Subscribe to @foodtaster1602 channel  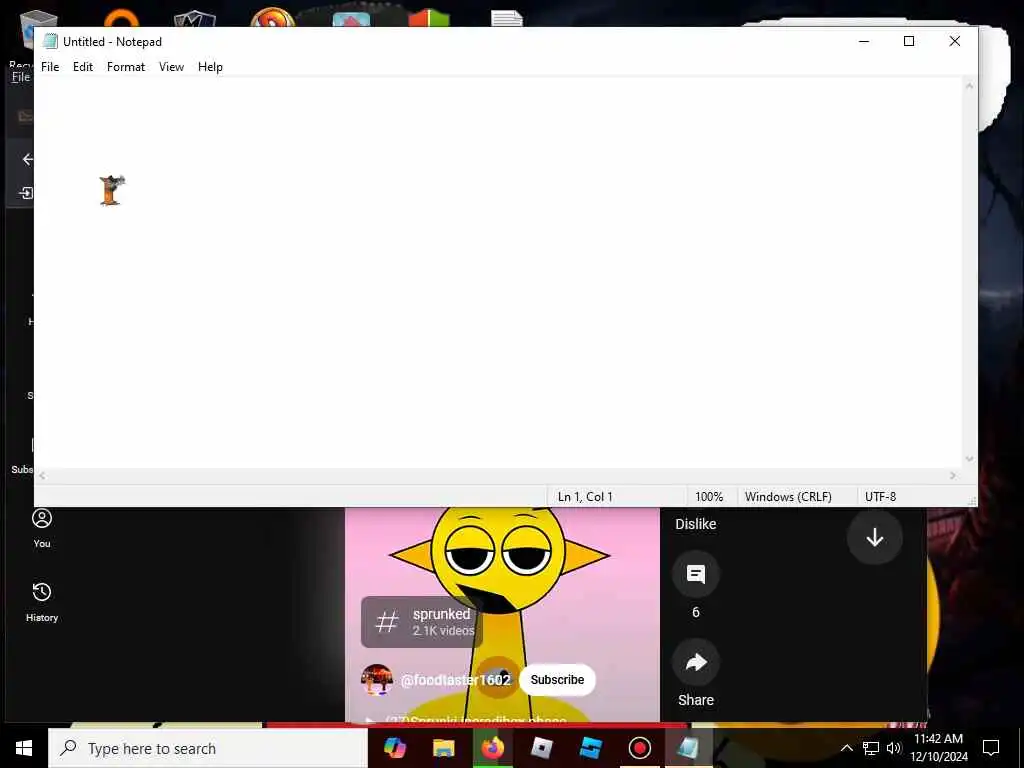point(557,680)
